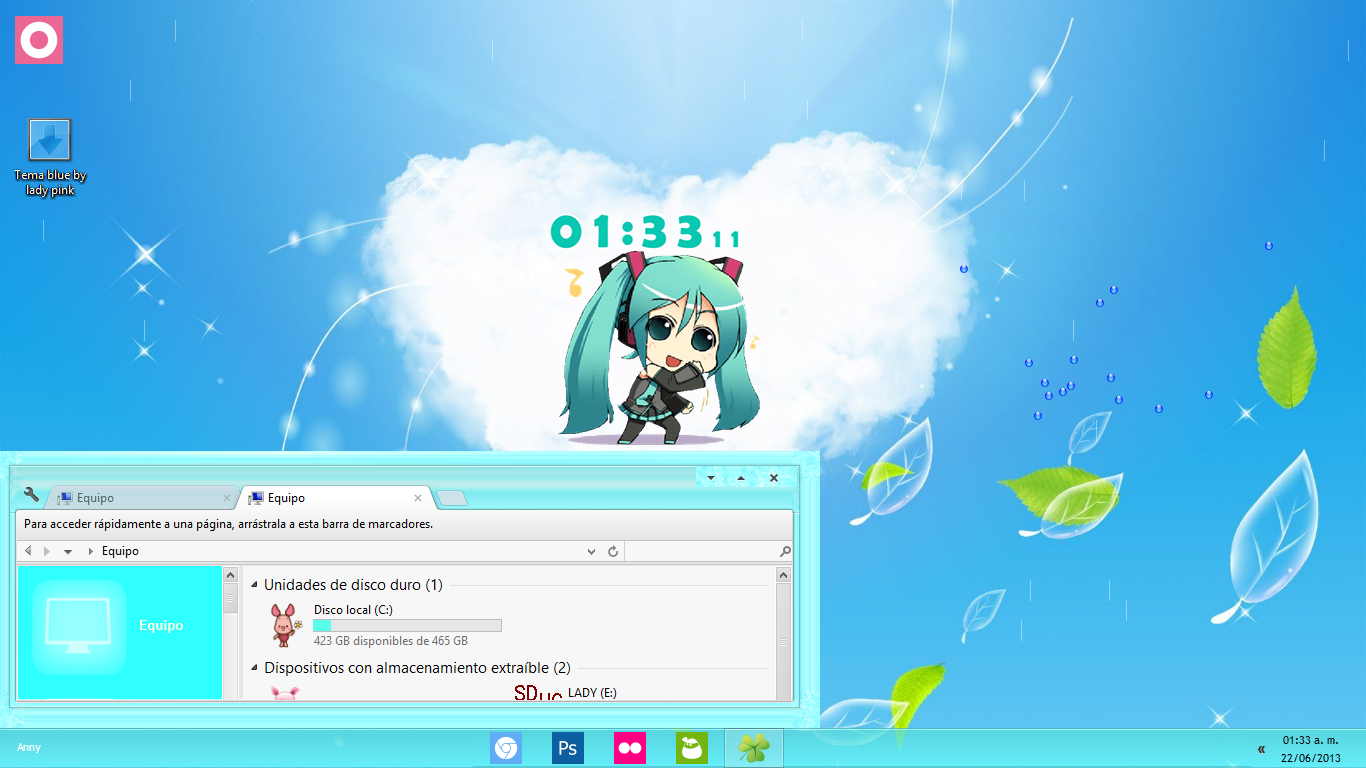Expand the breadcrumb arrow before Equipo
This screenshot has height=768, width=1366.
coord(91,551)
